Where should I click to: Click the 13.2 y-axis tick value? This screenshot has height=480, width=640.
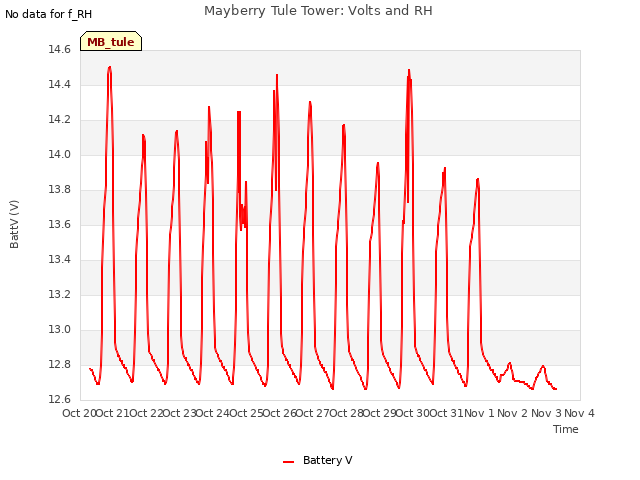[59, 294]
